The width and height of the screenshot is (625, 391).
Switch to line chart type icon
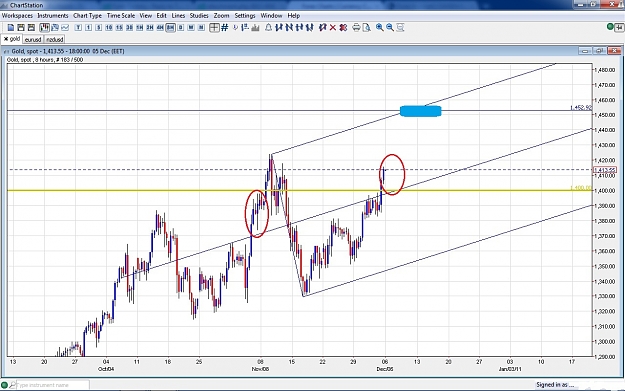pos(65,28)
